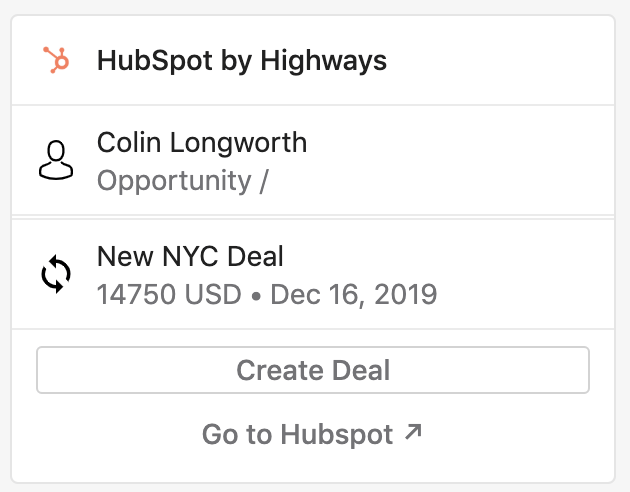Click the USD currency label
The image size is (630, 492).
[213, 294]
